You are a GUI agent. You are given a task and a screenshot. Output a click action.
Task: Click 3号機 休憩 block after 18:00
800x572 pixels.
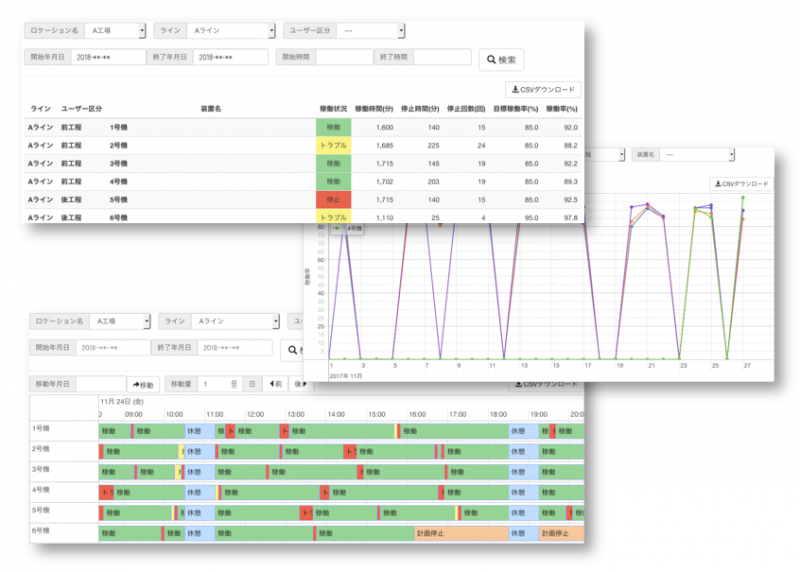coord(523,472)
